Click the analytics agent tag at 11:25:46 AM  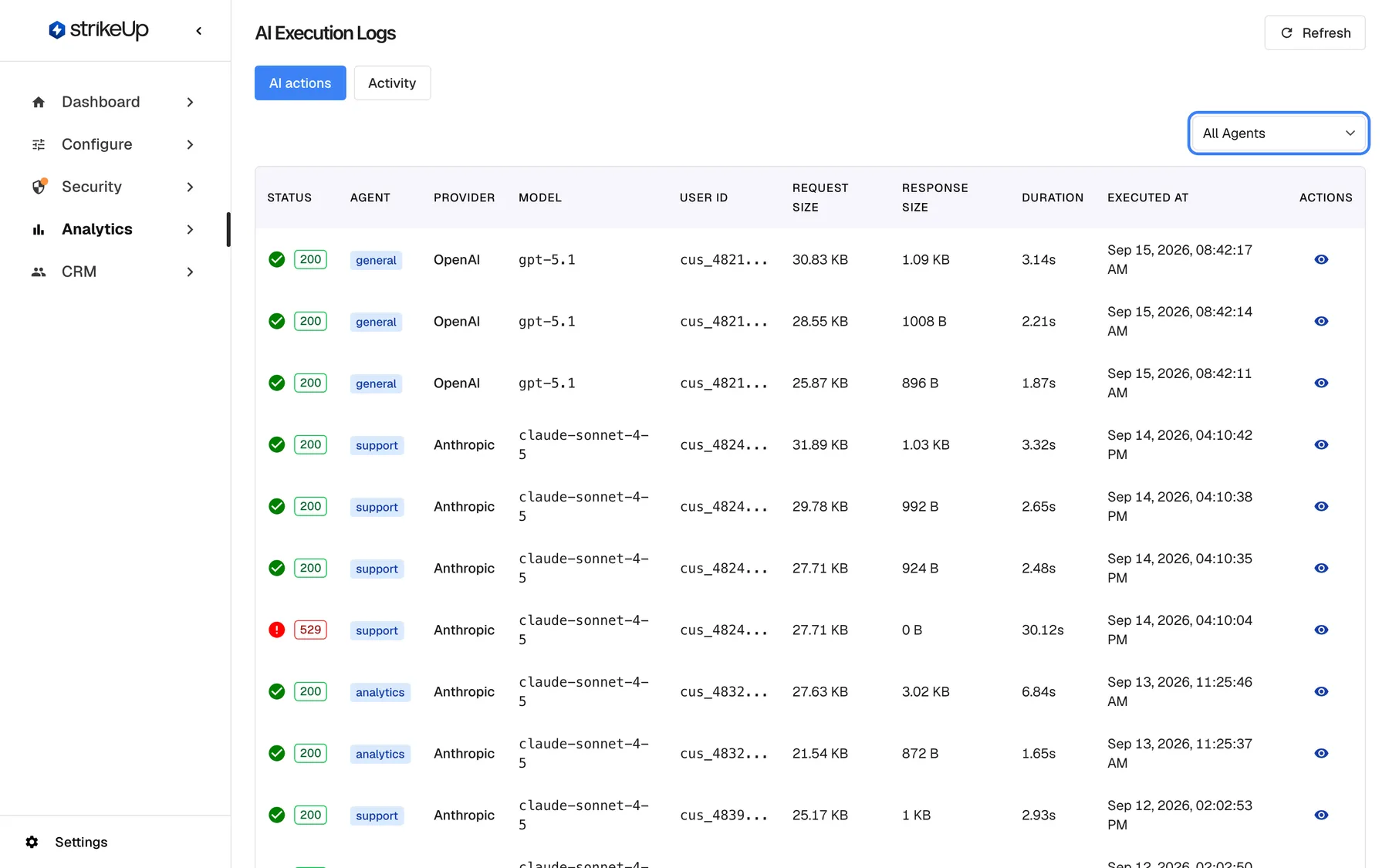380,692
